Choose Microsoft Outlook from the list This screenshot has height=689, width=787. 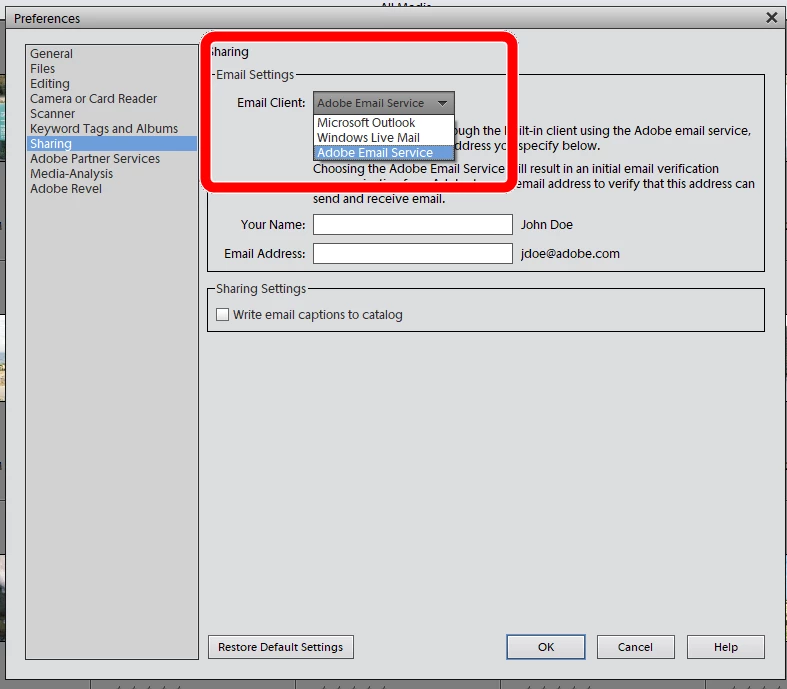pyautogui.click(x=384, y=123)
